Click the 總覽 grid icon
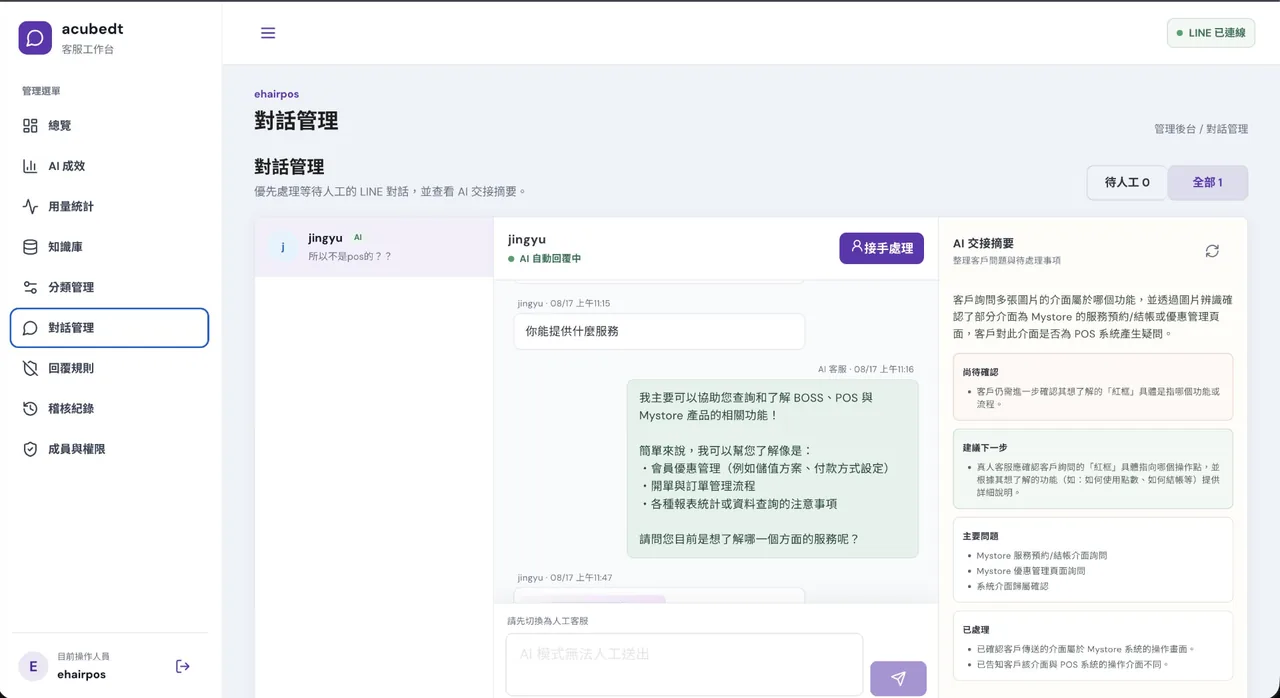The height and width of the screenshot is (698, 1280). [x=30, y=126]
